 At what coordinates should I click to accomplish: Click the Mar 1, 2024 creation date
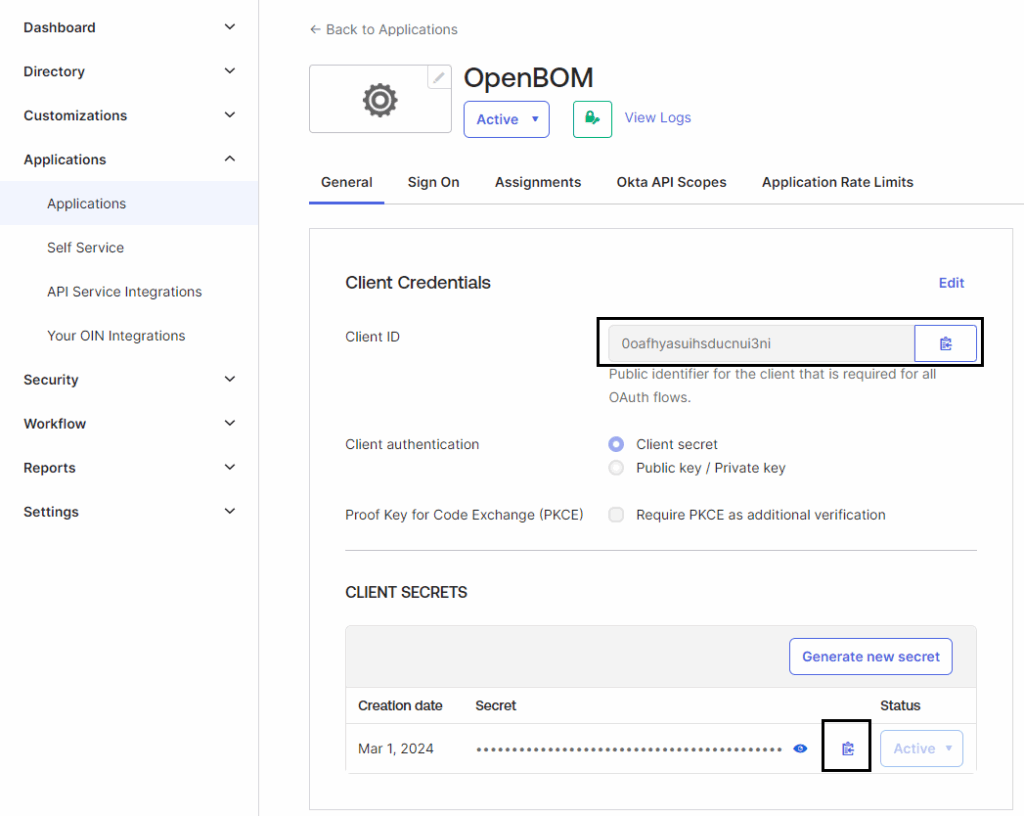point(396,749)
